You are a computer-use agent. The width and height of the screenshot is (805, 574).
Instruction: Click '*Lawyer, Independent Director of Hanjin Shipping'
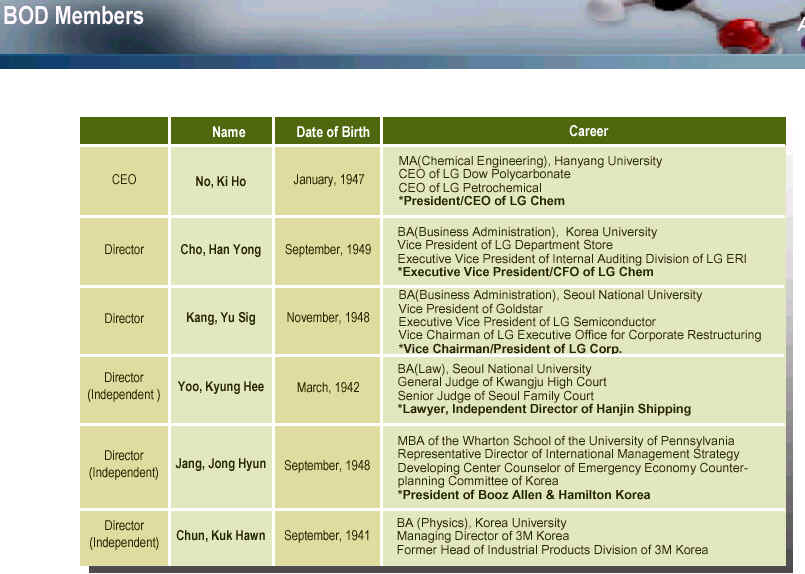click(x=544, y=409)
